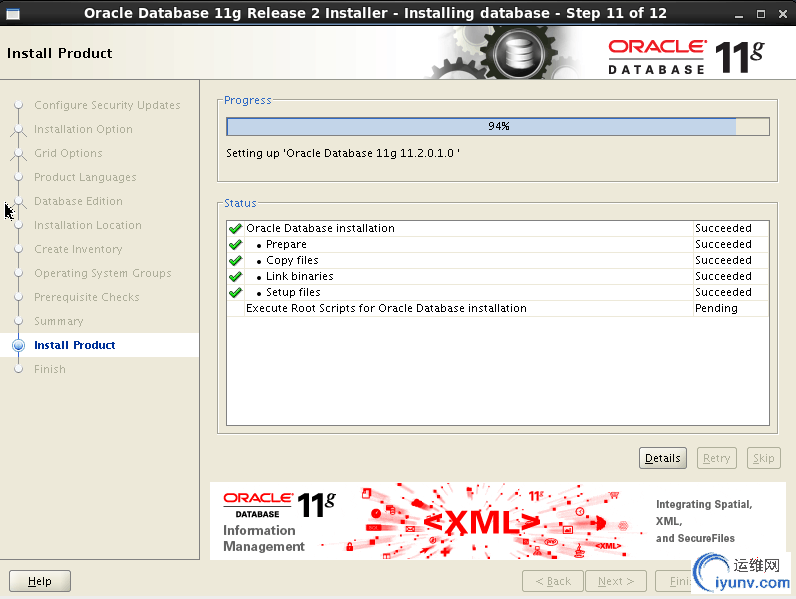This screenshot has height=599, width=796.
Task: Click the 'Setting up Oracle Database 11g' message
Action: tap(343, 153)
